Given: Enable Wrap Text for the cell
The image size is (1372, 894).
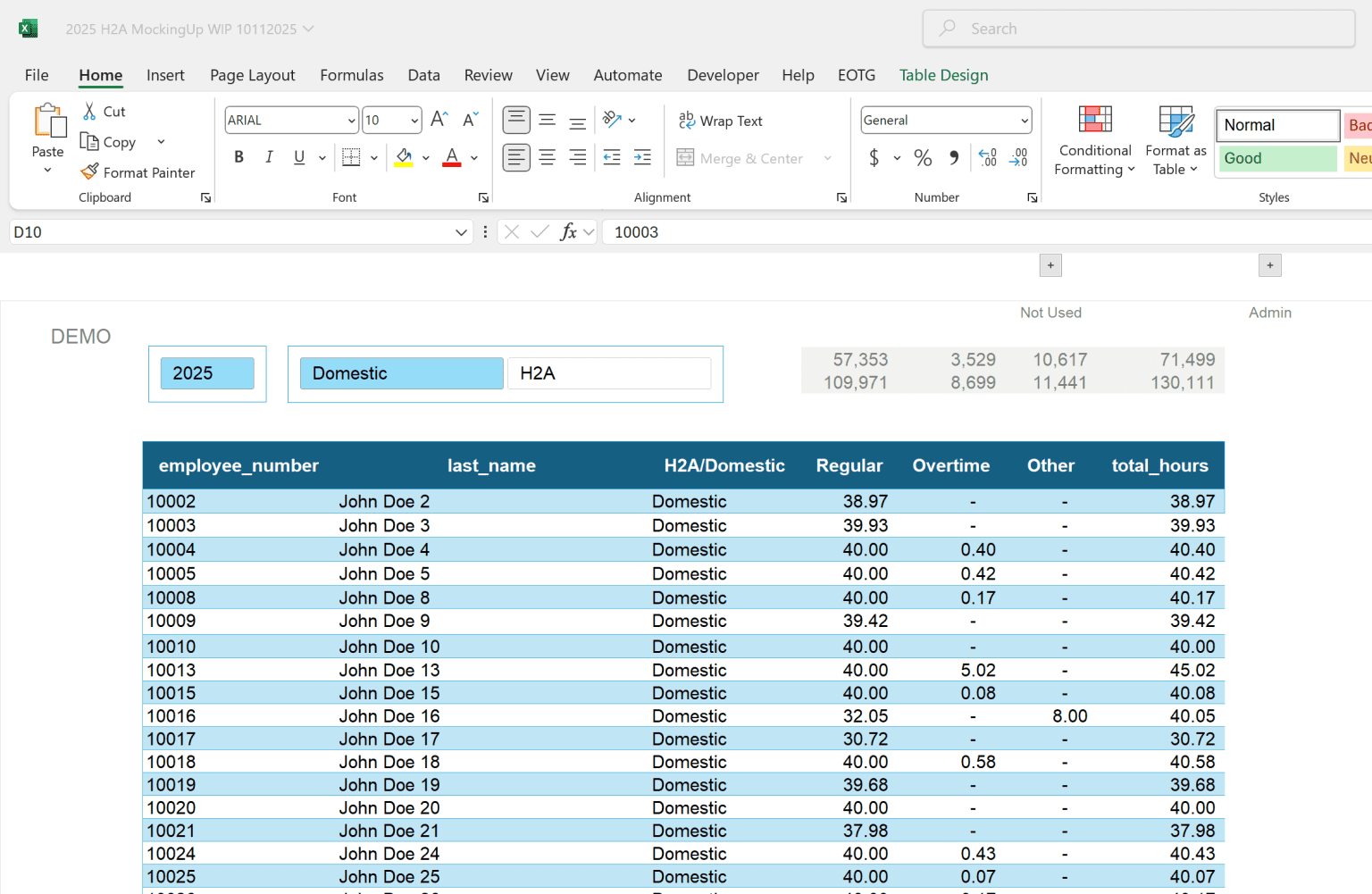Looking at the screenshot, I should tap(721, 120).
